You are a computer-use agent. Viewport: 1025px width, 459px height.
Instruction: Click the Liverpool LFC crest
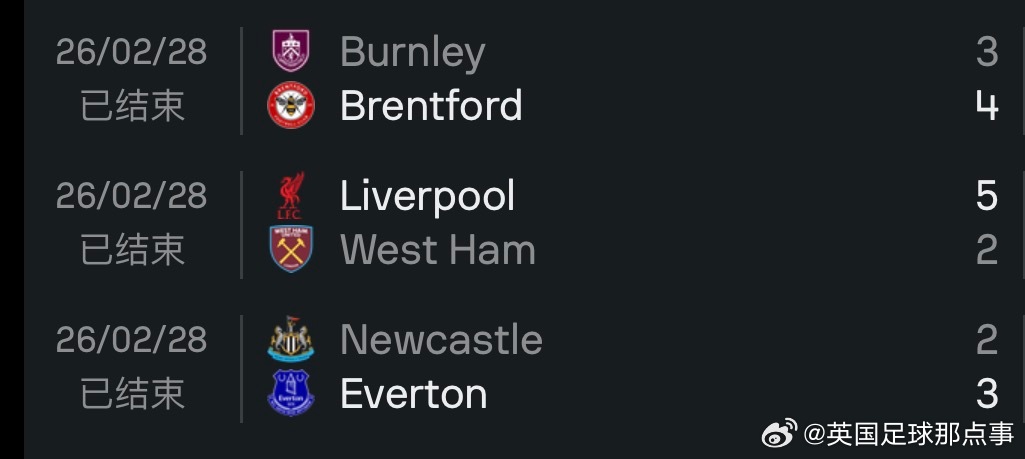pos(290,196)
